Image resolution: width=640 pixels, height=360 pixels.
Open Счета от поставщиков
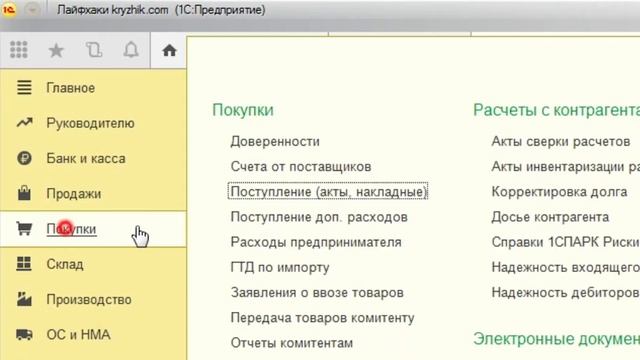[301, 167]
